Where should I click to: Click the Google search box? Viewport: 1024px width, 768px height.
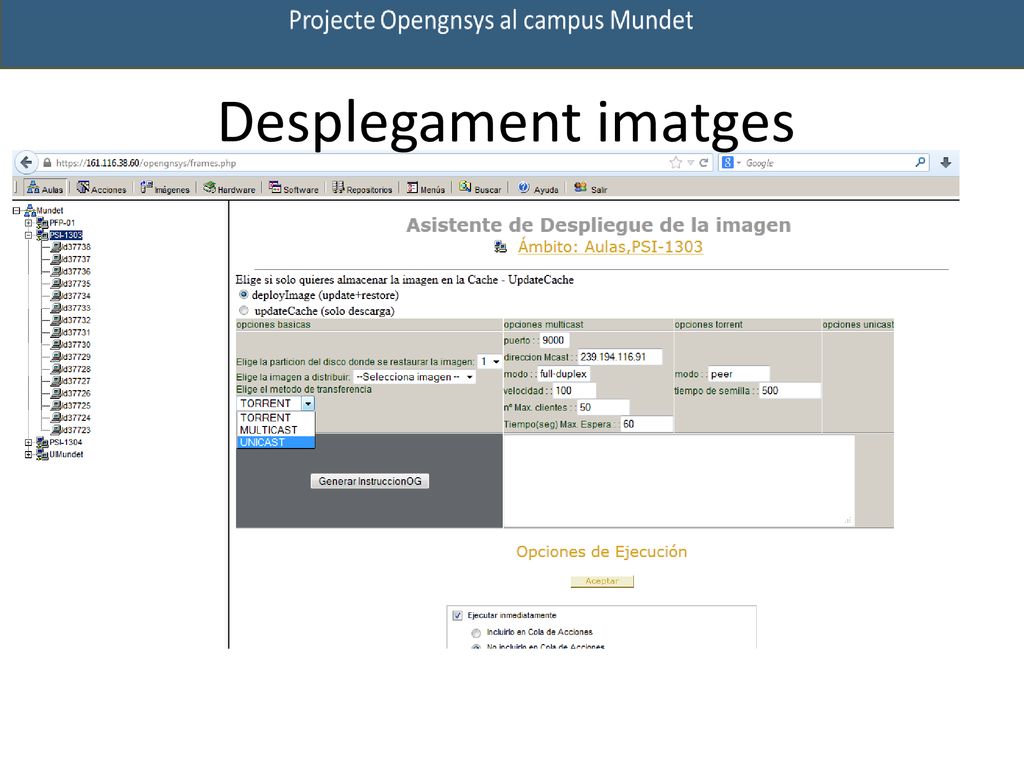(826, 163)
